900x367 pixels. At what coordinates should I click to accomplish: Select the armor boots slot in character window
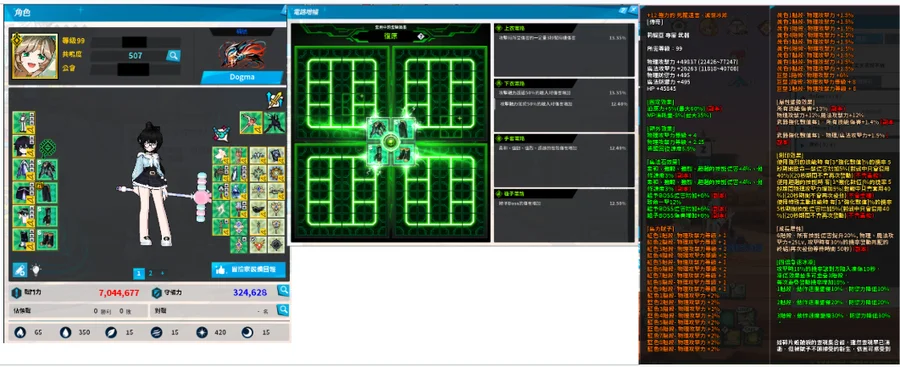pyautogui.click(x=46, y=239)
